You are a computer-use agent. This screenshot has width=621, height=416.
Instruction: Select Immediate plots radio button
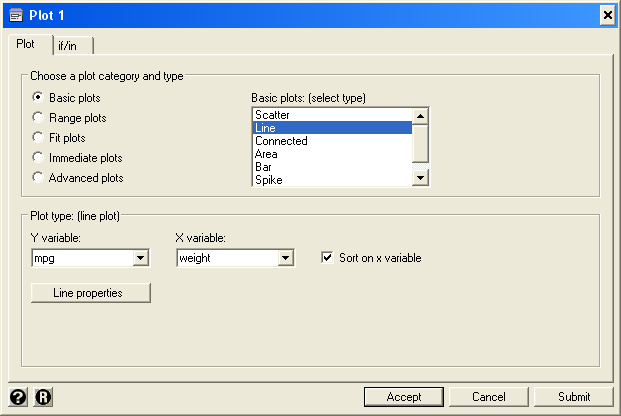pos(38,158)
